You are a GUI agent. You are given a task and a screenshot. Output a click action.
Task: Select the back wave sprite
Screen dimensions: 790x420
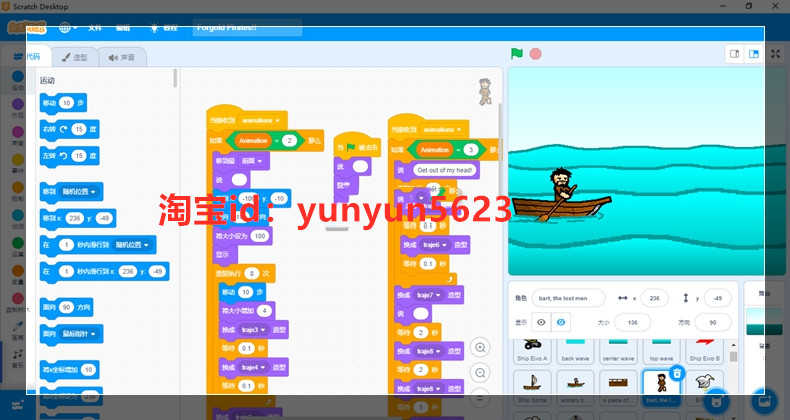pos(575,351)
